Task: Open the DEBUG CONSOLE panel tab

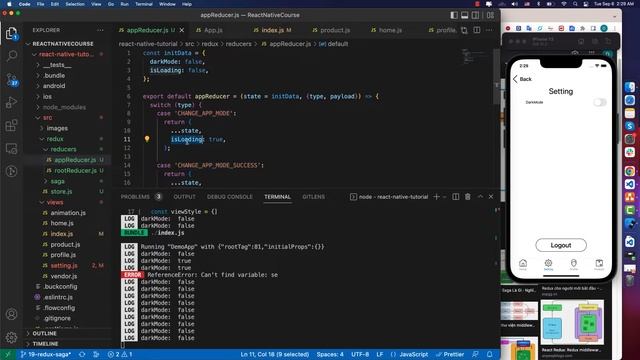Action: (230, 197)
